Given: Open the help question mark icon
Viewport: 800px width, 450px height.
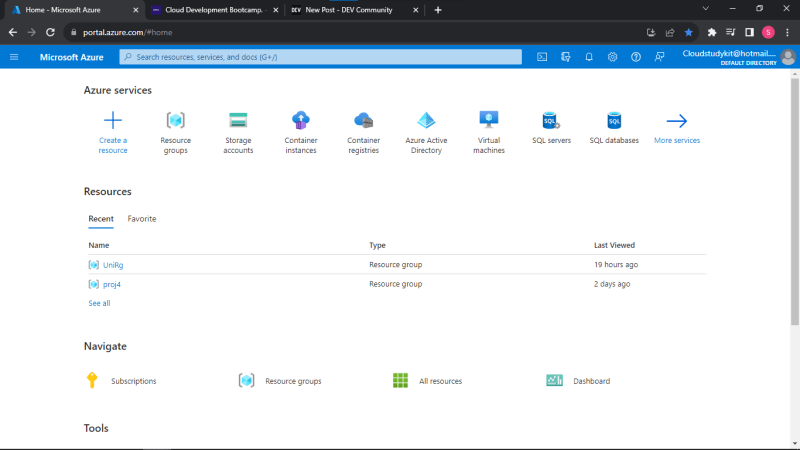Looking at the screenshot, I should (x=636, y=57).
